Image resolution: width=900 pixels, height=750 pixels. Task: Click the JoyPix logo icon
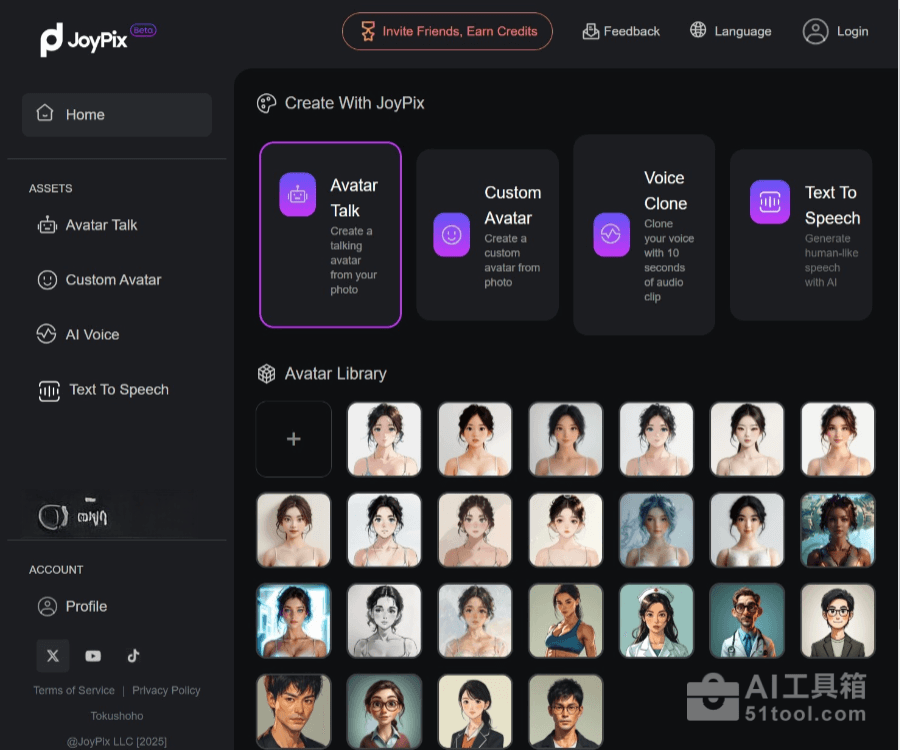coord(52,39)
